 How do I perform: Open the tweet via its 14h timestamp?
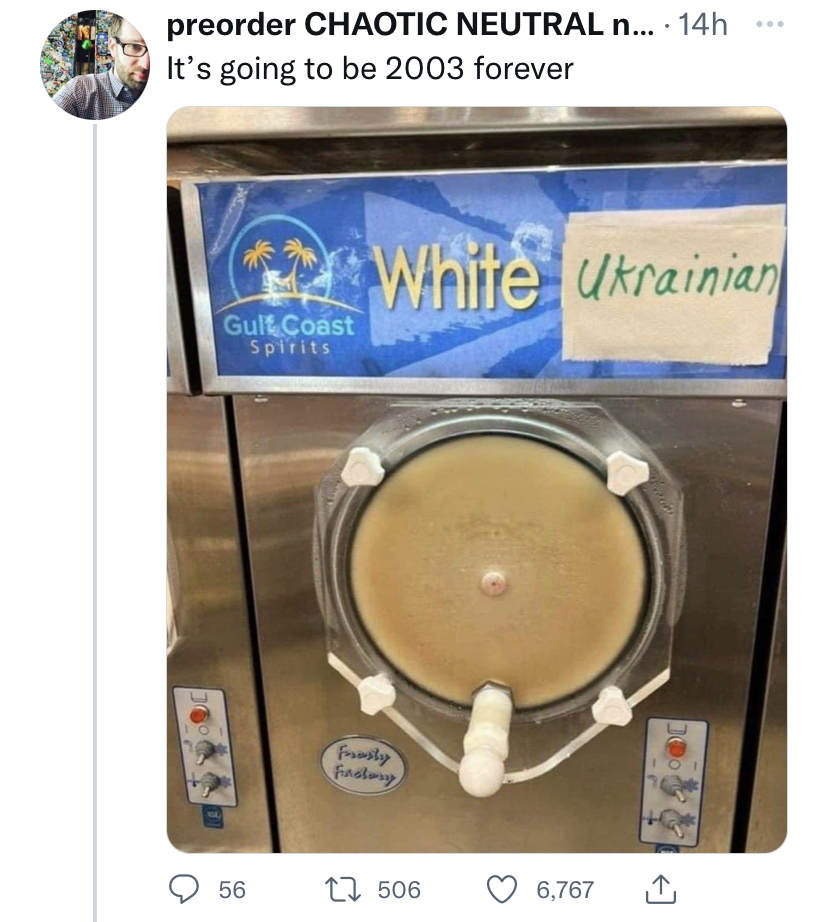(703, 25)
